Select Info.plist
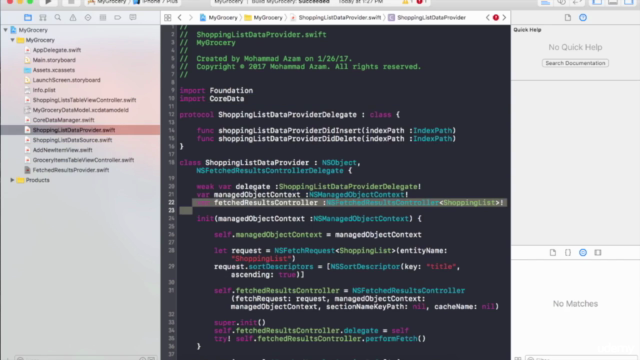 [x=44, y=90]
